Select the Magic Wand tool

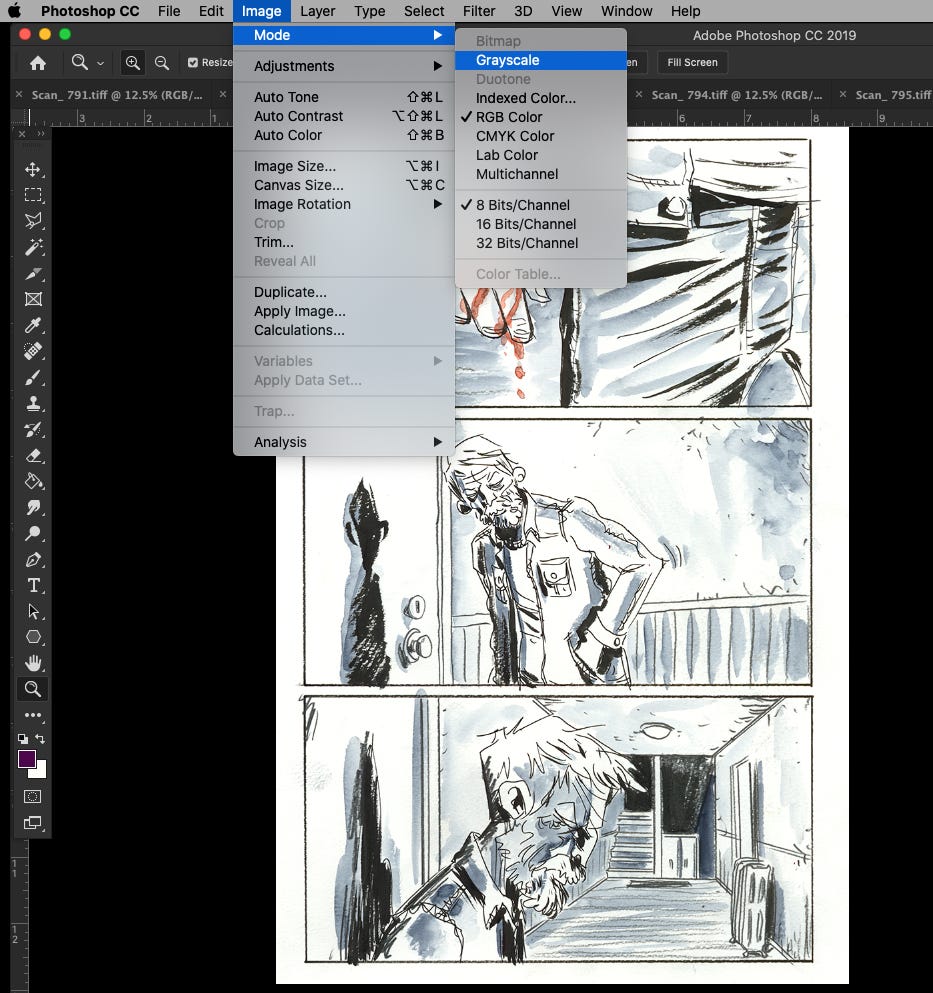click(33, 247)
